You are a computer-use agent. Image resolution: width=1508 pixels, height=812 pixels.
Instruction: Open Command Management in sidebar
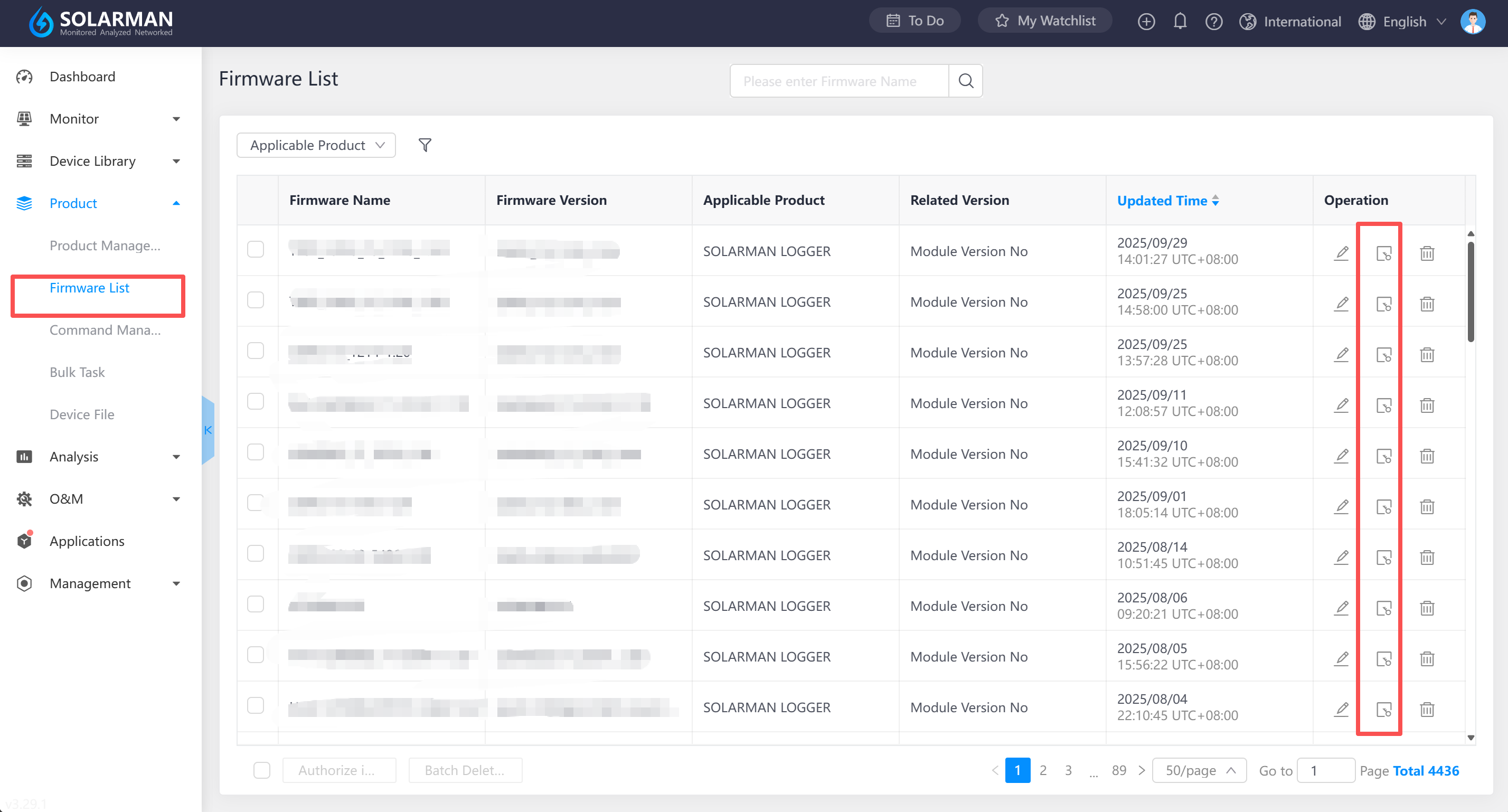coord(105,330)
